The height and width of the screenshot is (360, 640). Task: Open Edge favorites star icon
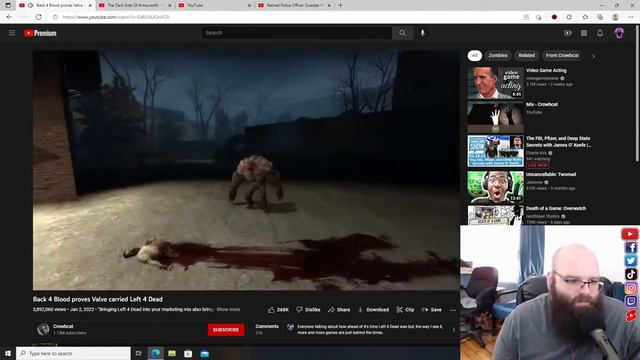coord(585,17)
